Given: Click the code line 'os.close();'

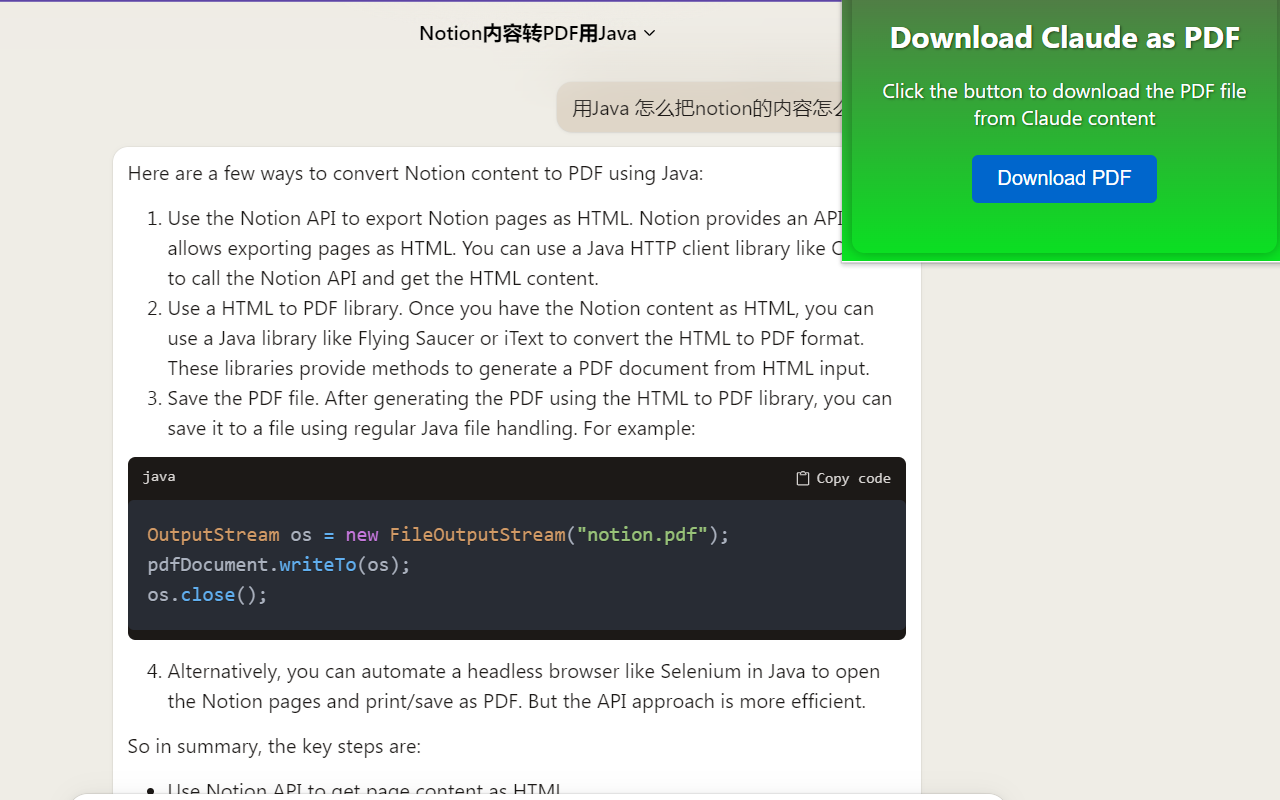Looking at the screenshot, I should [208, 595].
